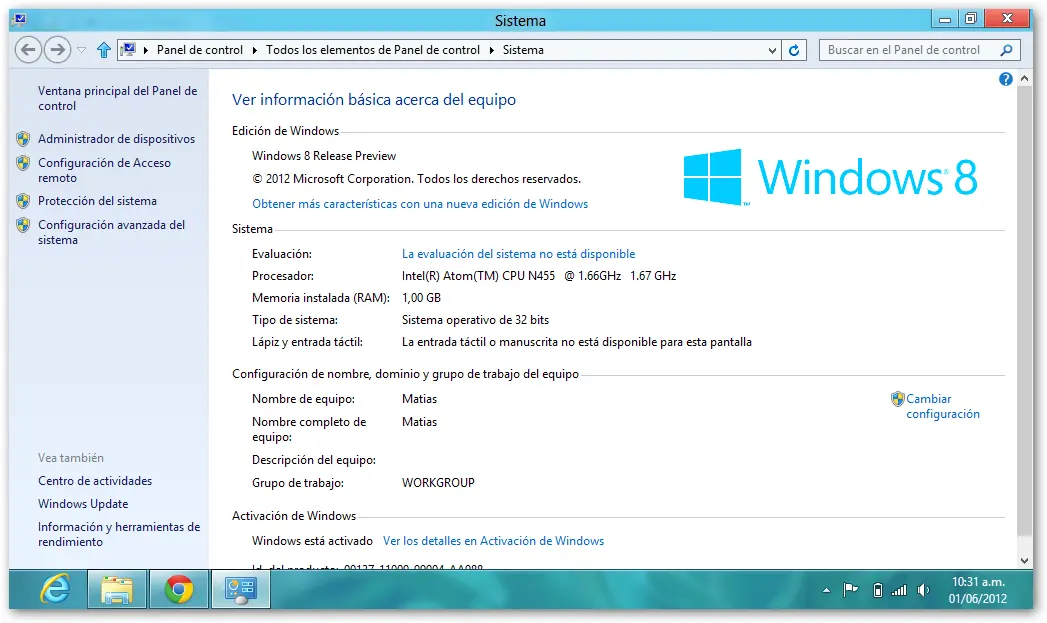Screen dimensions: 1047x623
Task: Click Cambiar configuración link
Action: coord(943,406)
